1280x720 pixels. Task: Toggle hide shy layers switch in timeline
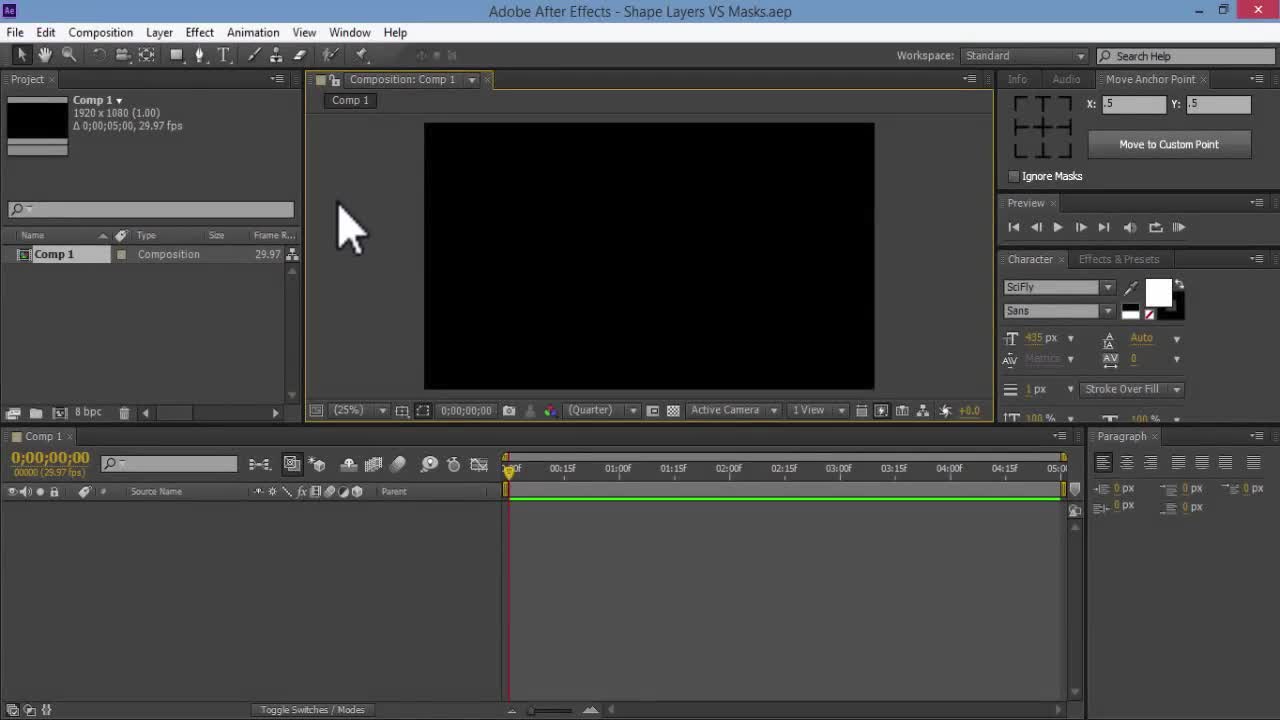click(349, 464)
